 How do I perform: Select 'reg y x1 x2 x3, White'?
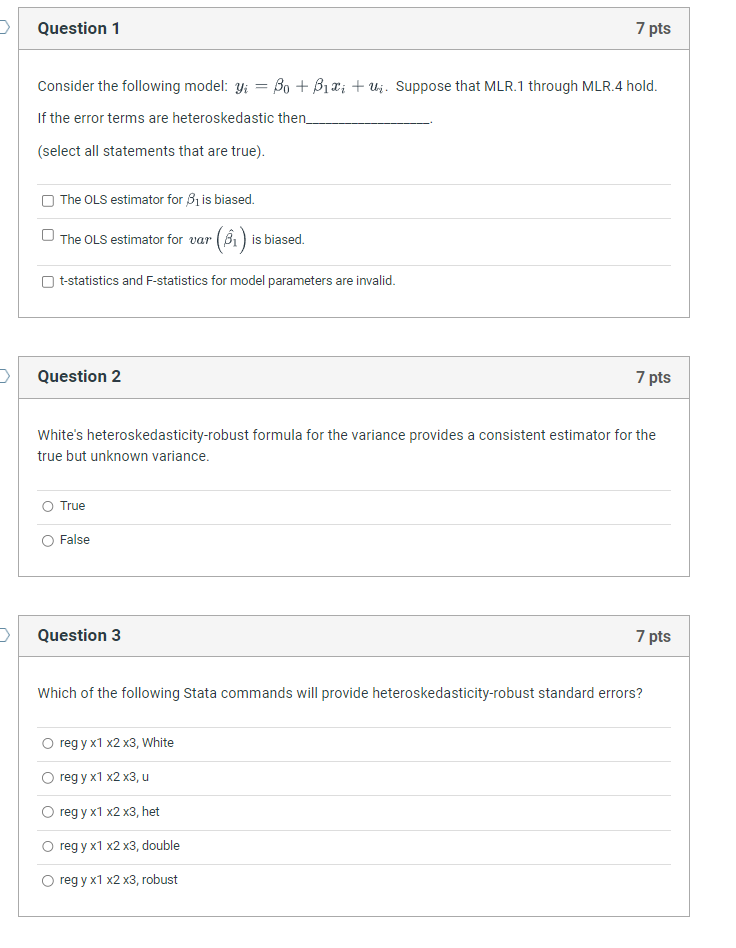coord(48,743)
